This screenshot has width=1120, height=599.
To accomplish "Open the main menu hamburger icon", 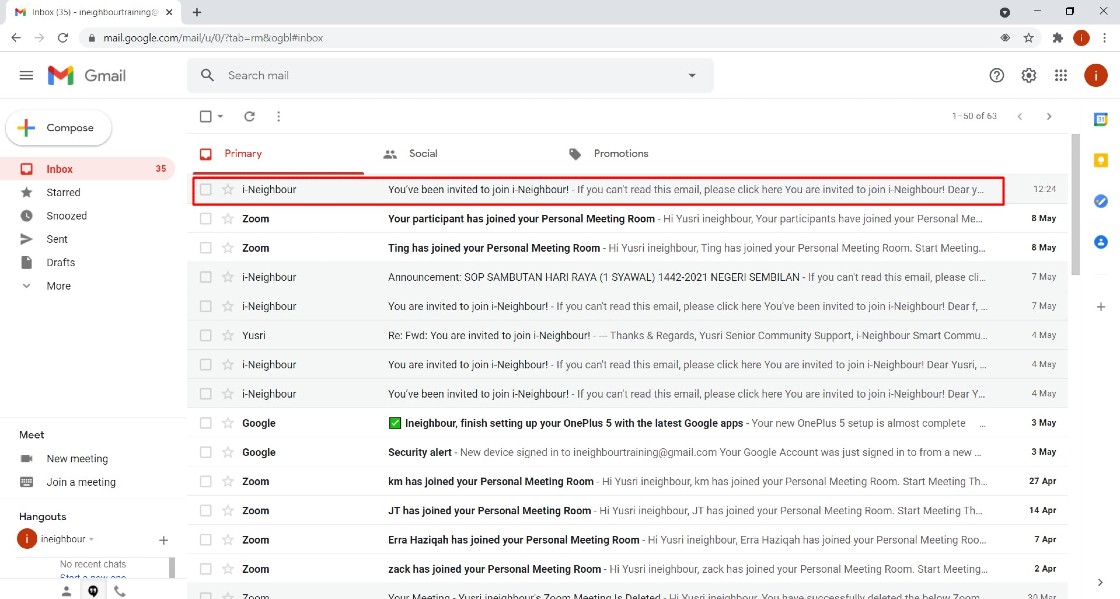I will point(26,75).
